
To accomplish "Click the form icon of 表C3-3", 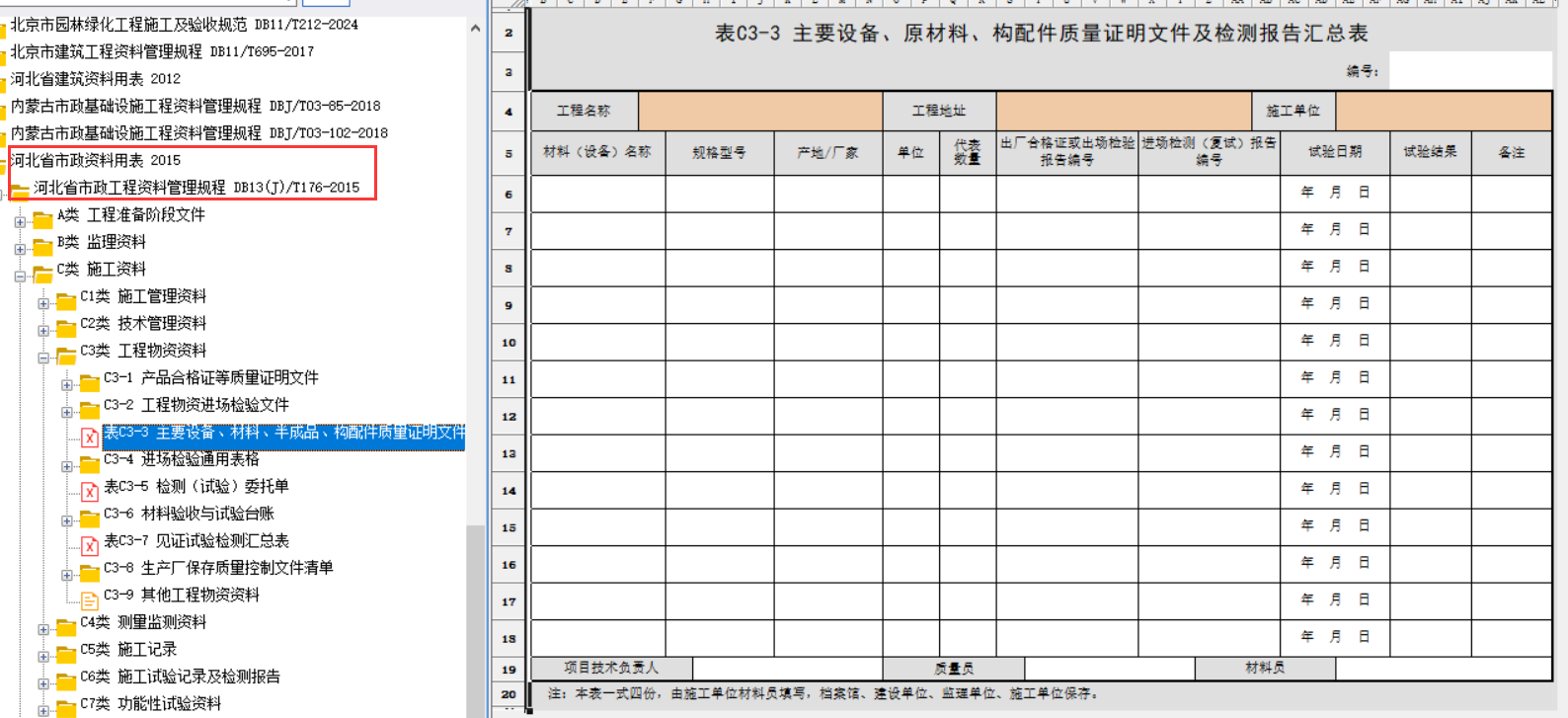I will (90, 436).
